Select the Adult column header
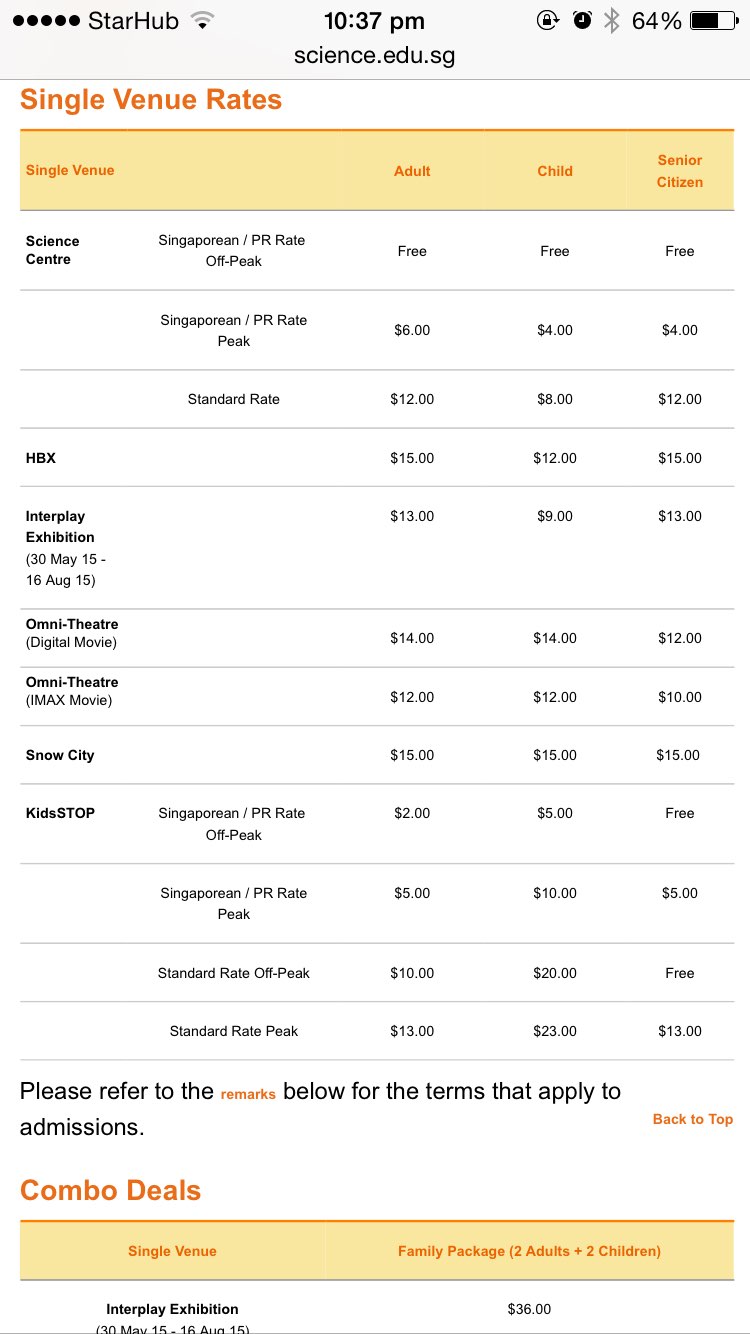 coord(412,171)
